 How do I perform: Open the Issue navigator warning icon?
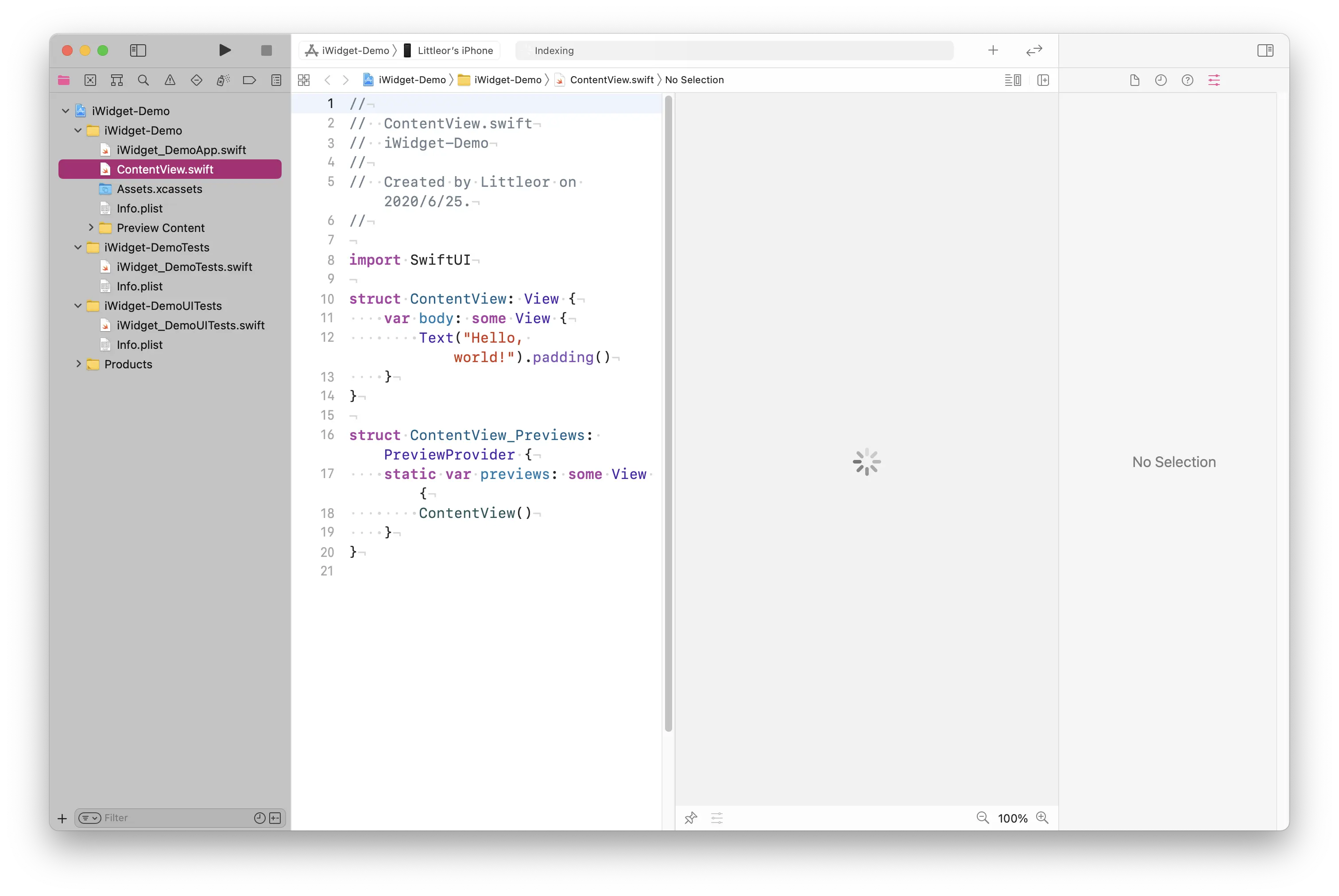(x=170, y=81)
